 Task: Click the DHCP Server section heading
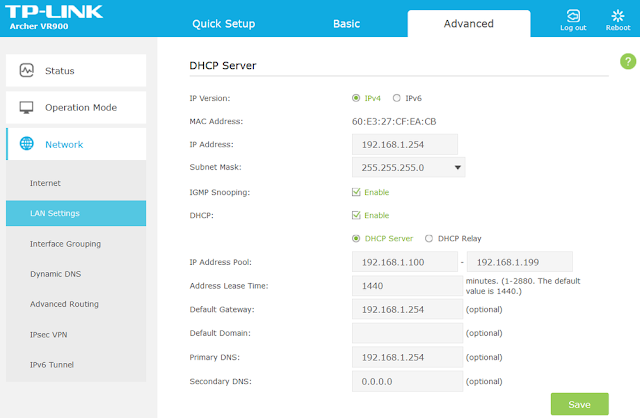pyautogui.click(x=223, y=65)
